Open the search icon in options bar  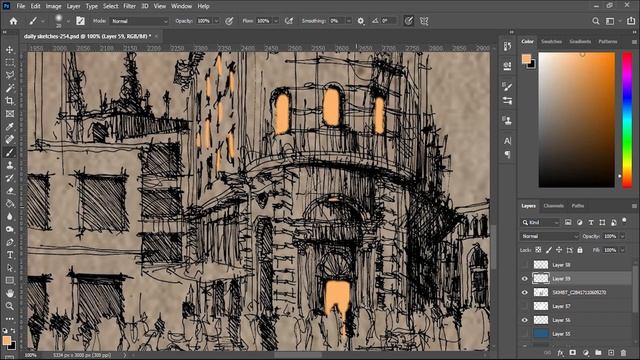[x=596, y=21]
